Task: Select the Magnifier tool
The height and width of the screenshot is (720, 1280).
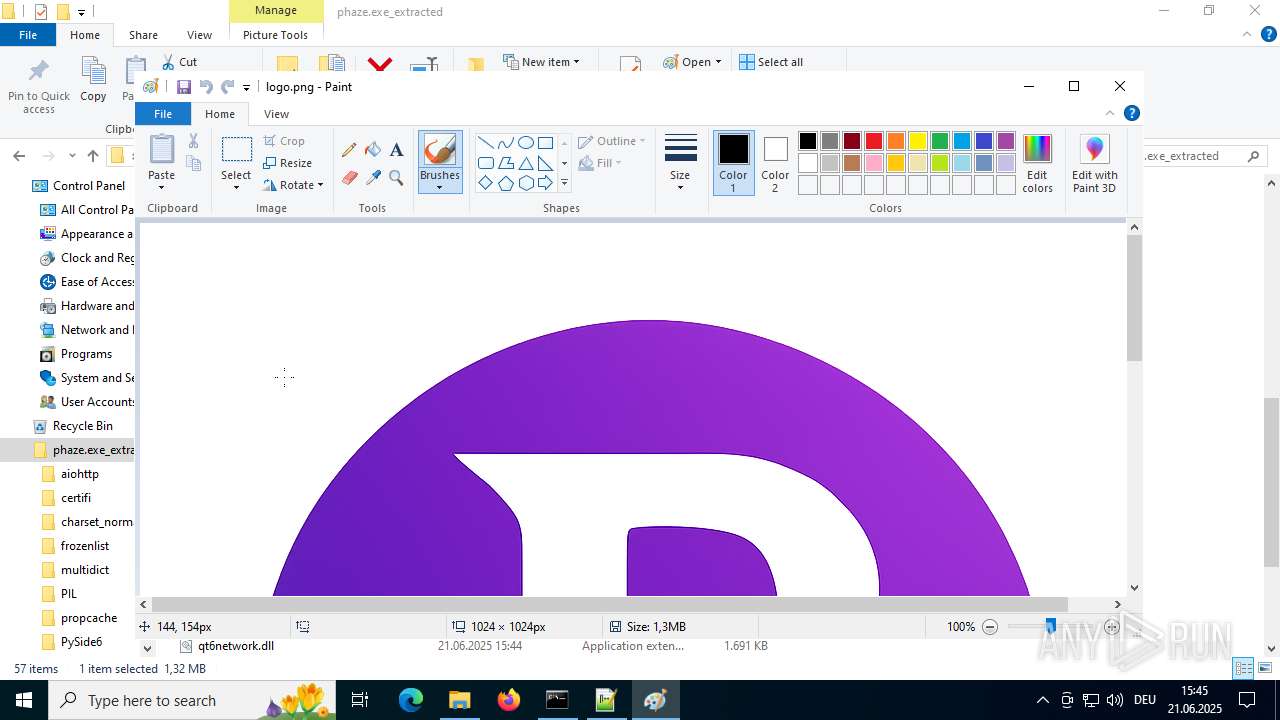Action: pyautogui.click(x=396, y=178)
